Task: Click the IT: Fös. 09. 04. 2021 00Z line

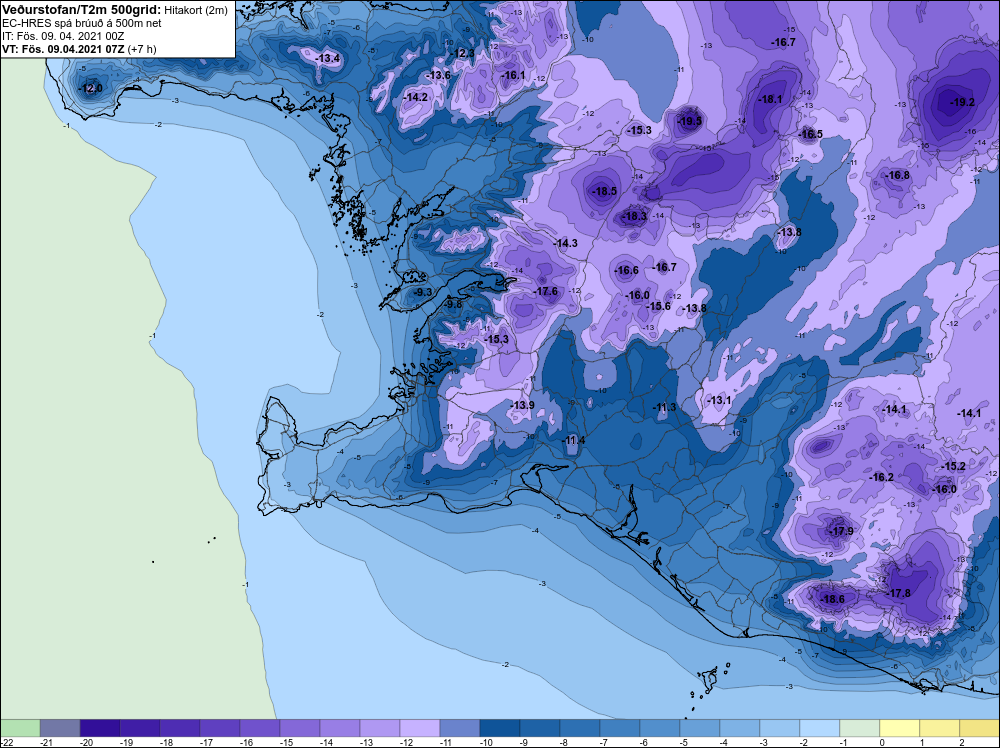Action: (x=63, y=36)
